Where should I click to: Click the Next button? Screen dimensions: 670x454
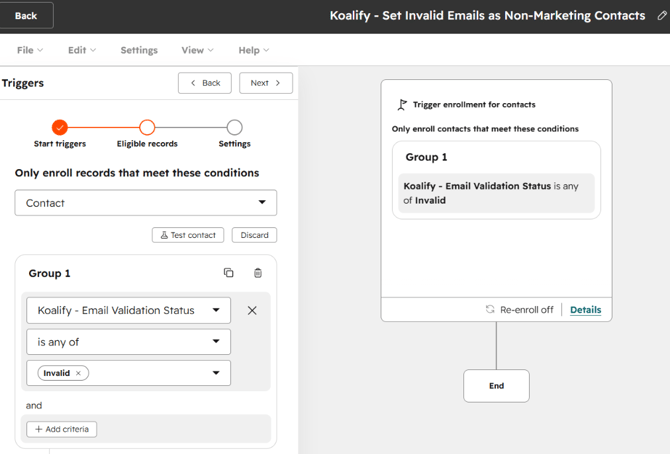pos(266,83)
